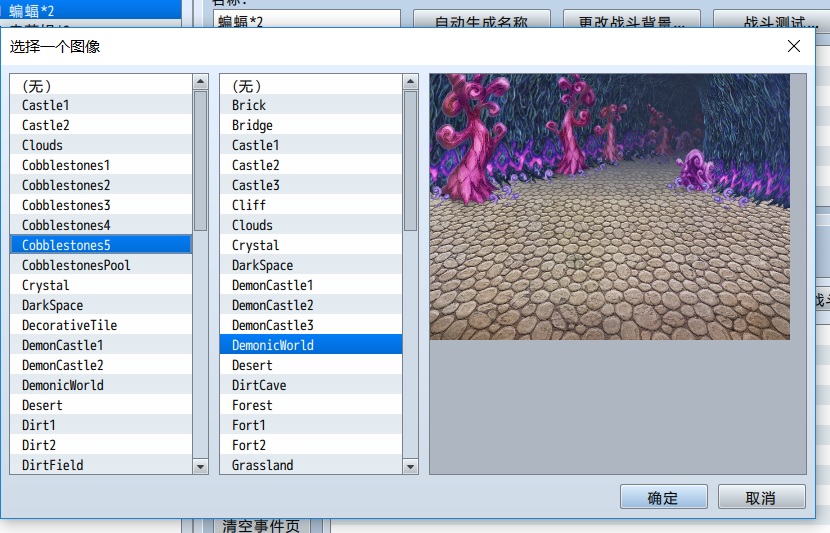Choose DirtField in the left list

[x=101, y=465]
